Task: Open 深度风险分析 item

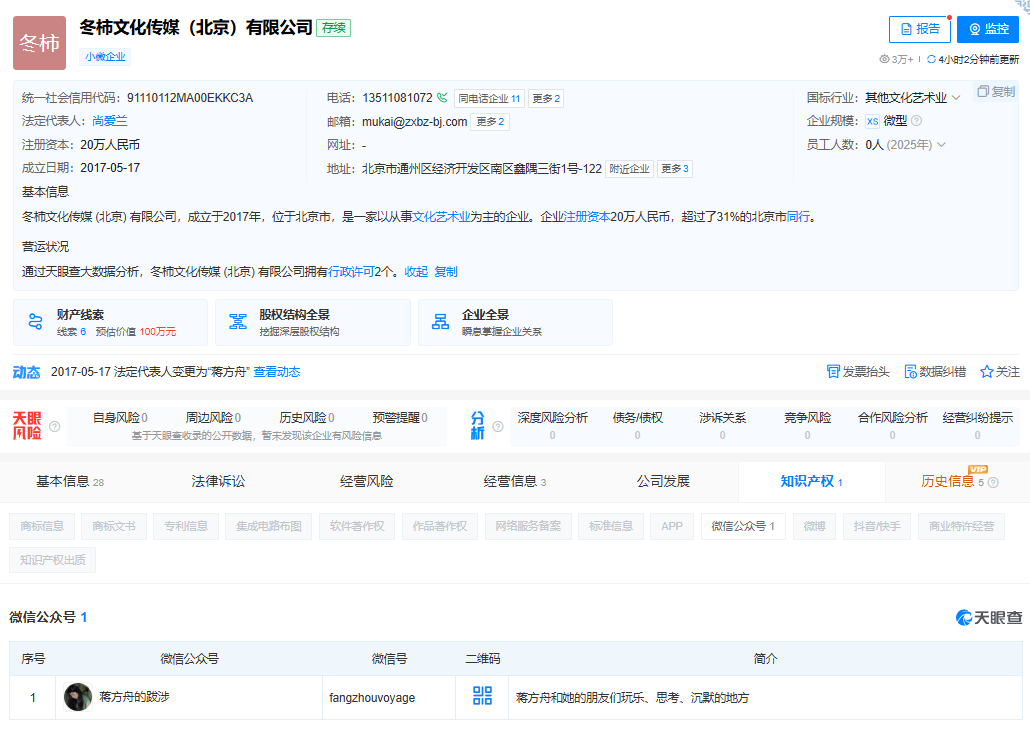Action: [552, 426]
